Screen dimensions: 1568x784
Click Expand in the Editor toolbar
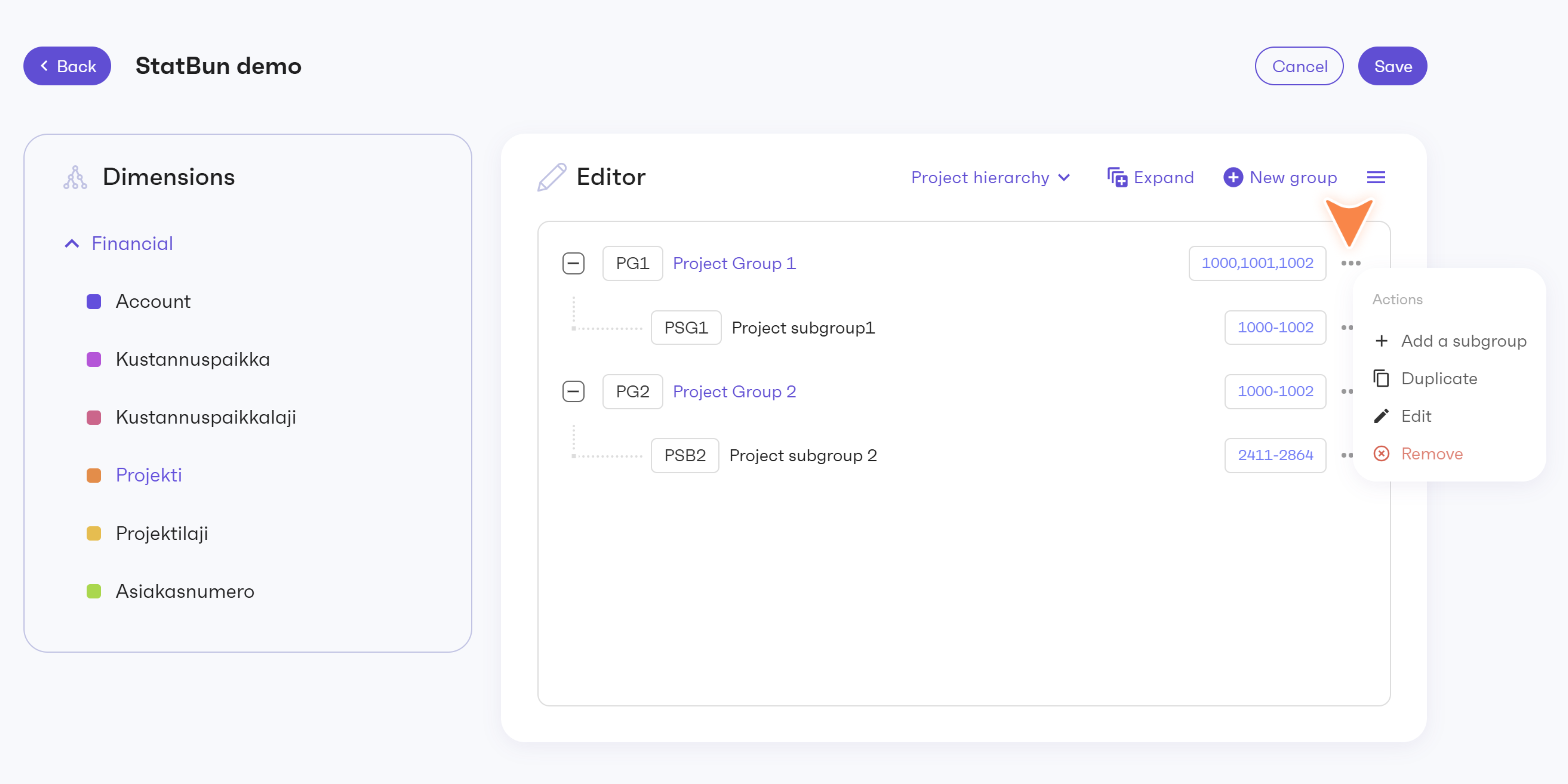click(1150, 177)
